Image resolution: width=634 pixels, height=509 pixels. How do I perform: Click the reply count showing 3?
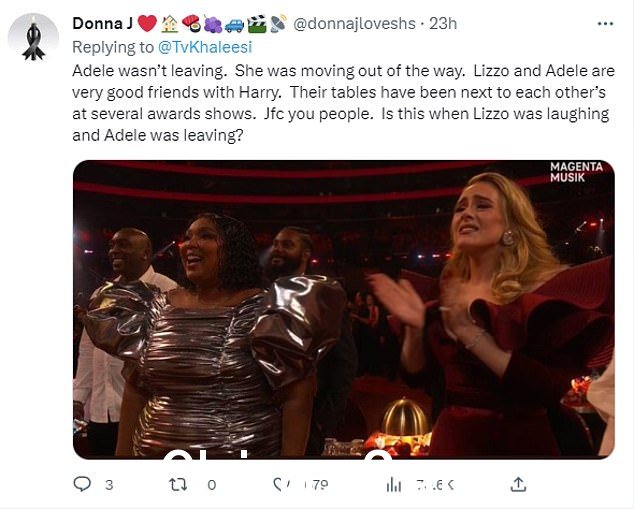pyautogui.click(x=109, y=484)
